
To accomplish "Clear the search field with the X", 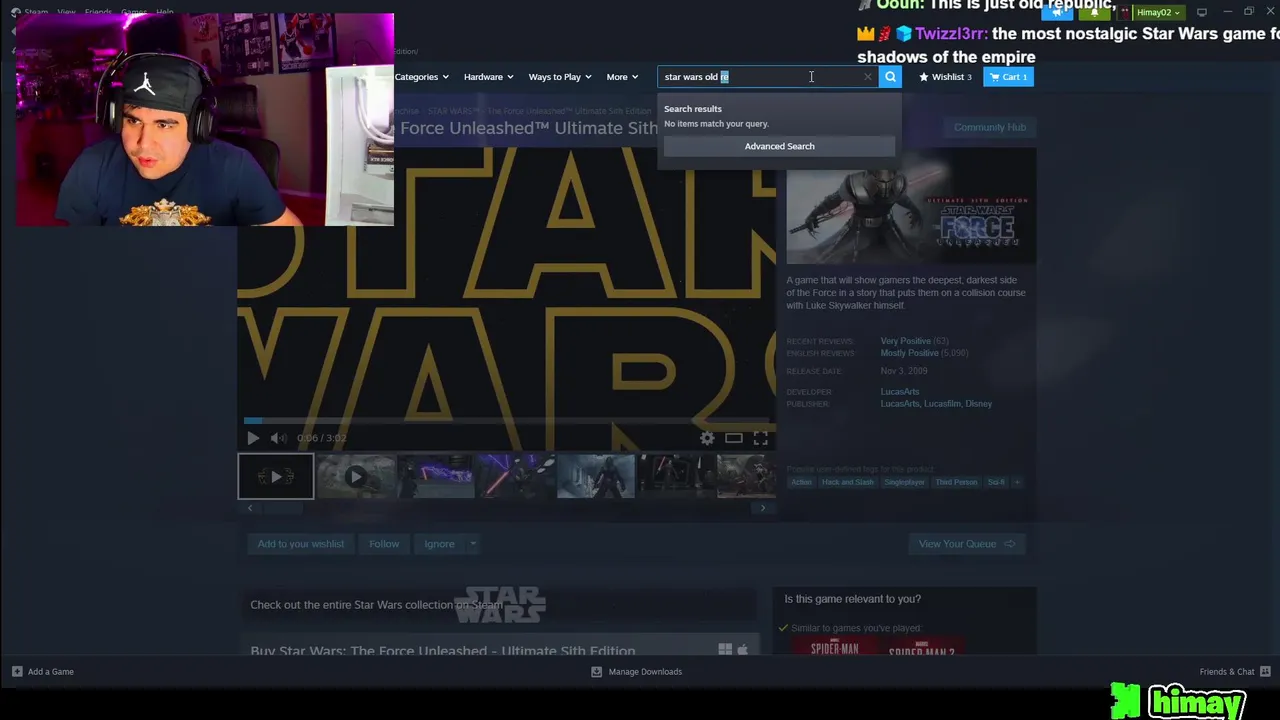I will (x=868, y=77).
